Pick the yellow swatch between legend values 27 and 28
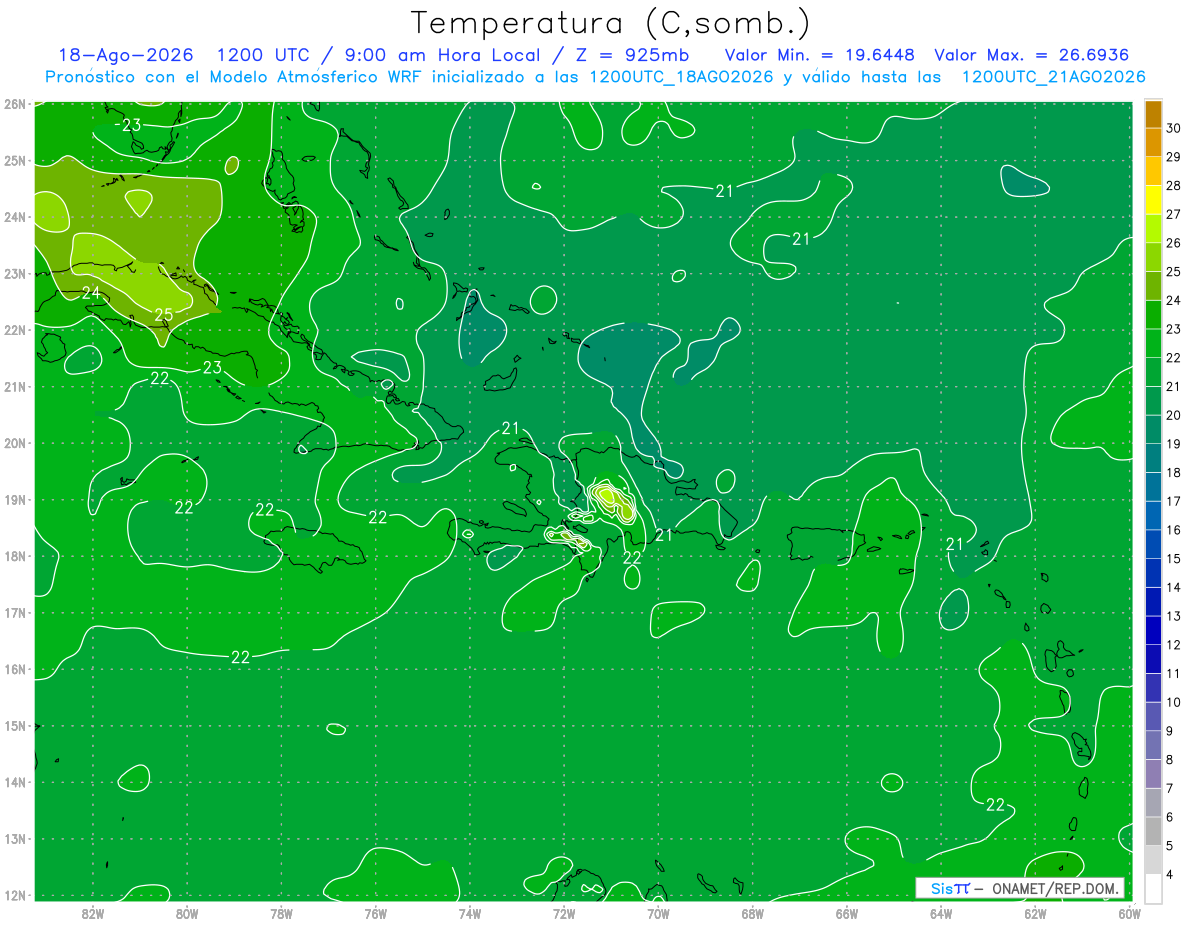Screen dimensions: 1200x927 click(x=1153, y=200)
